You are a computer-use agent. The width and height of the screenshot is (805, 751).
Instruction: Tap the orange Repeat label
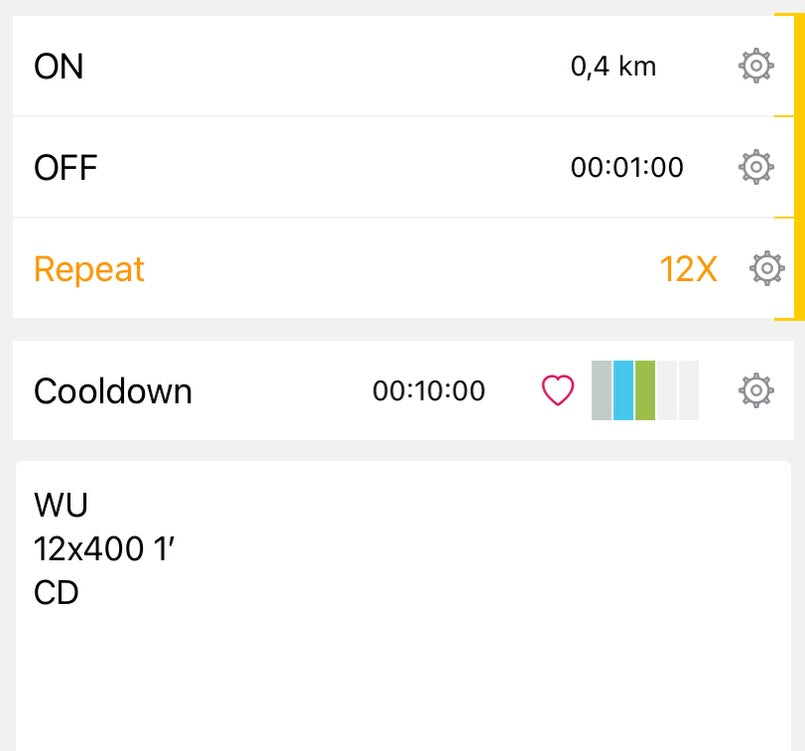click(x=89, y=269)
